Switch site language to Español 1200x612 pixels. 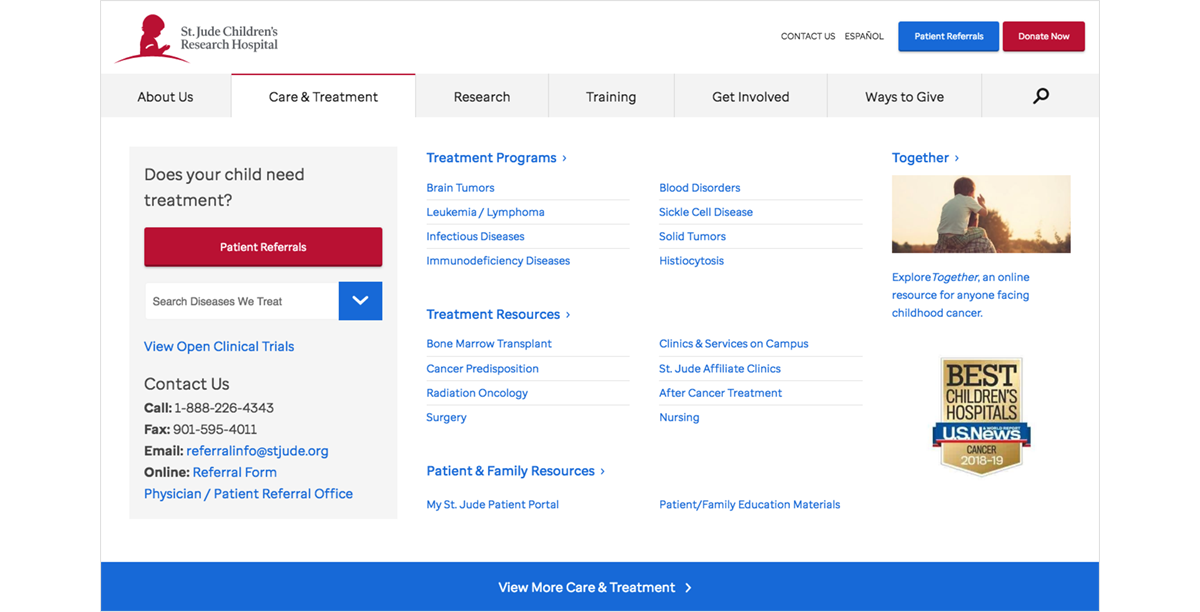(x=864, y=37)
